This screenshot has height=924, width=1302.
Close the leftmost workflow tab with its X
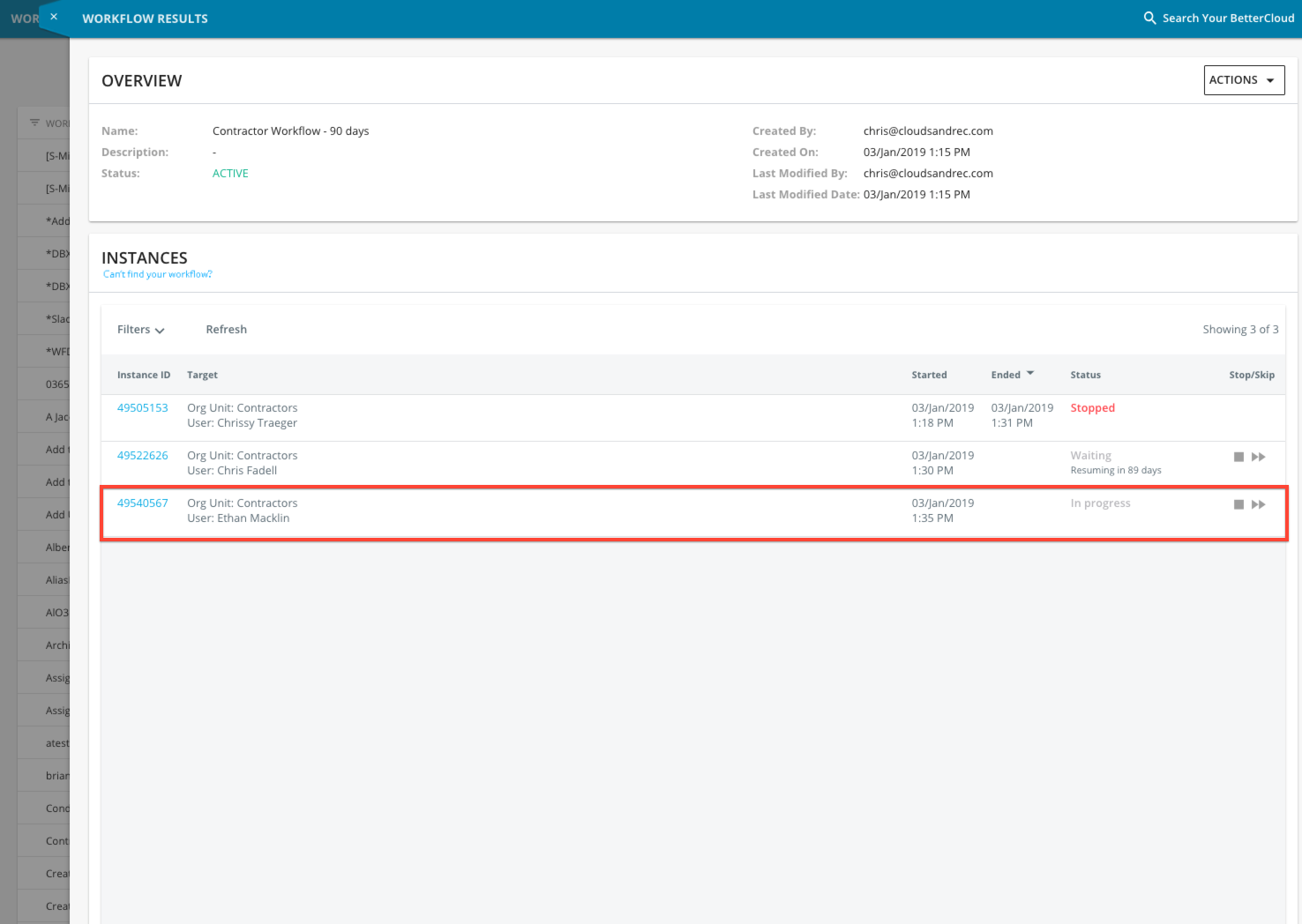[x=53, y=16]
